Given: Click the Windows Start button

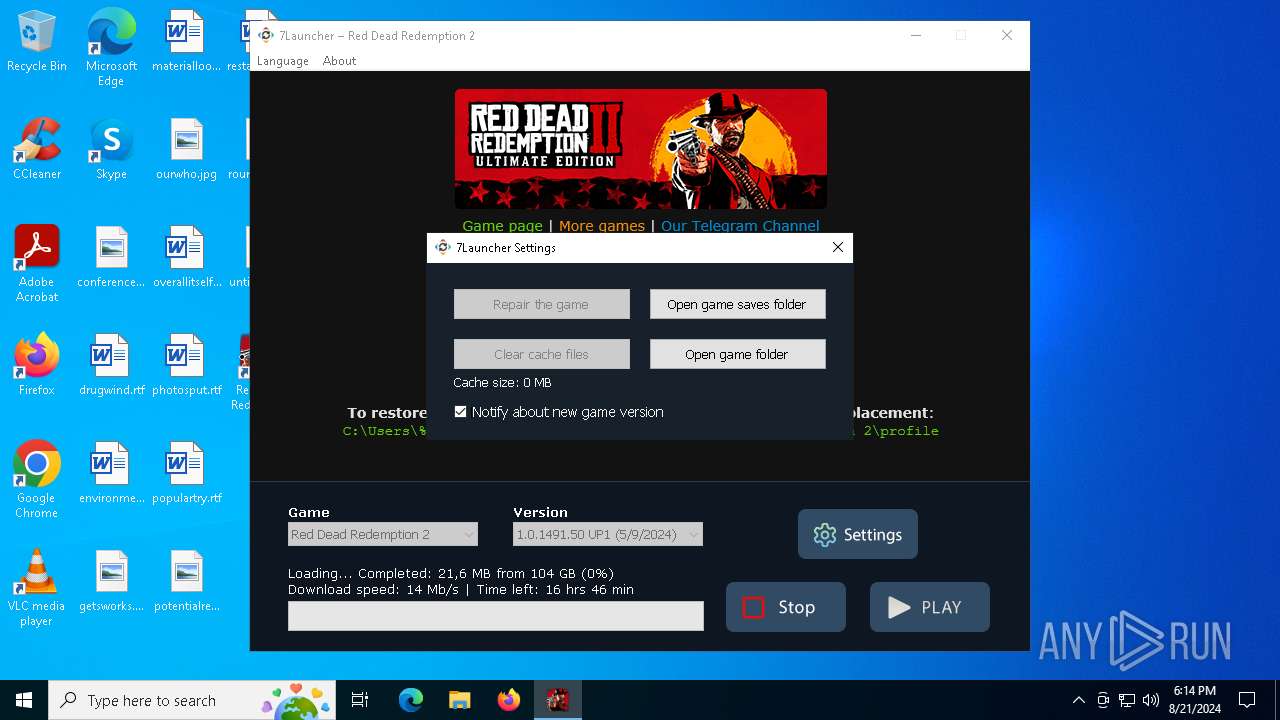Looking at the screenshot, I should click(x=24, y=700).
